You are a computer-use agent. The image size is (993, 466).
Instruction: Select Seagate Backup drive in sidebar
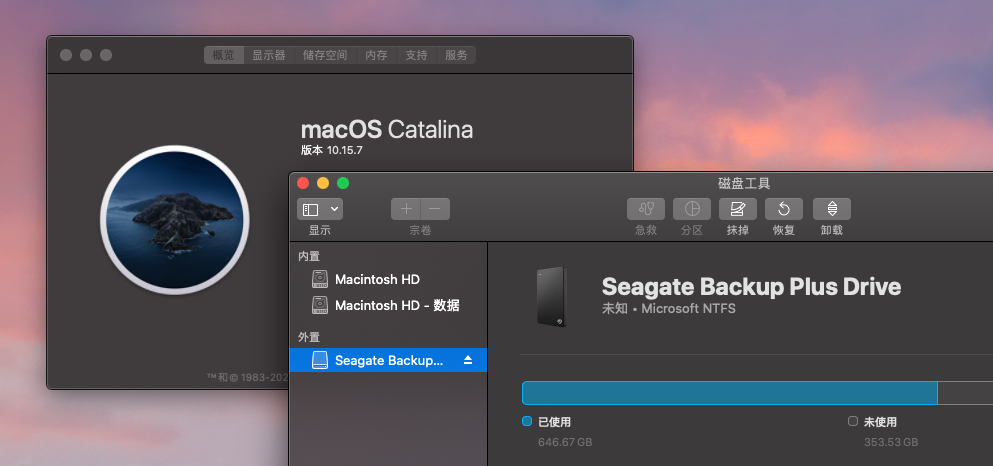(388, 360)
